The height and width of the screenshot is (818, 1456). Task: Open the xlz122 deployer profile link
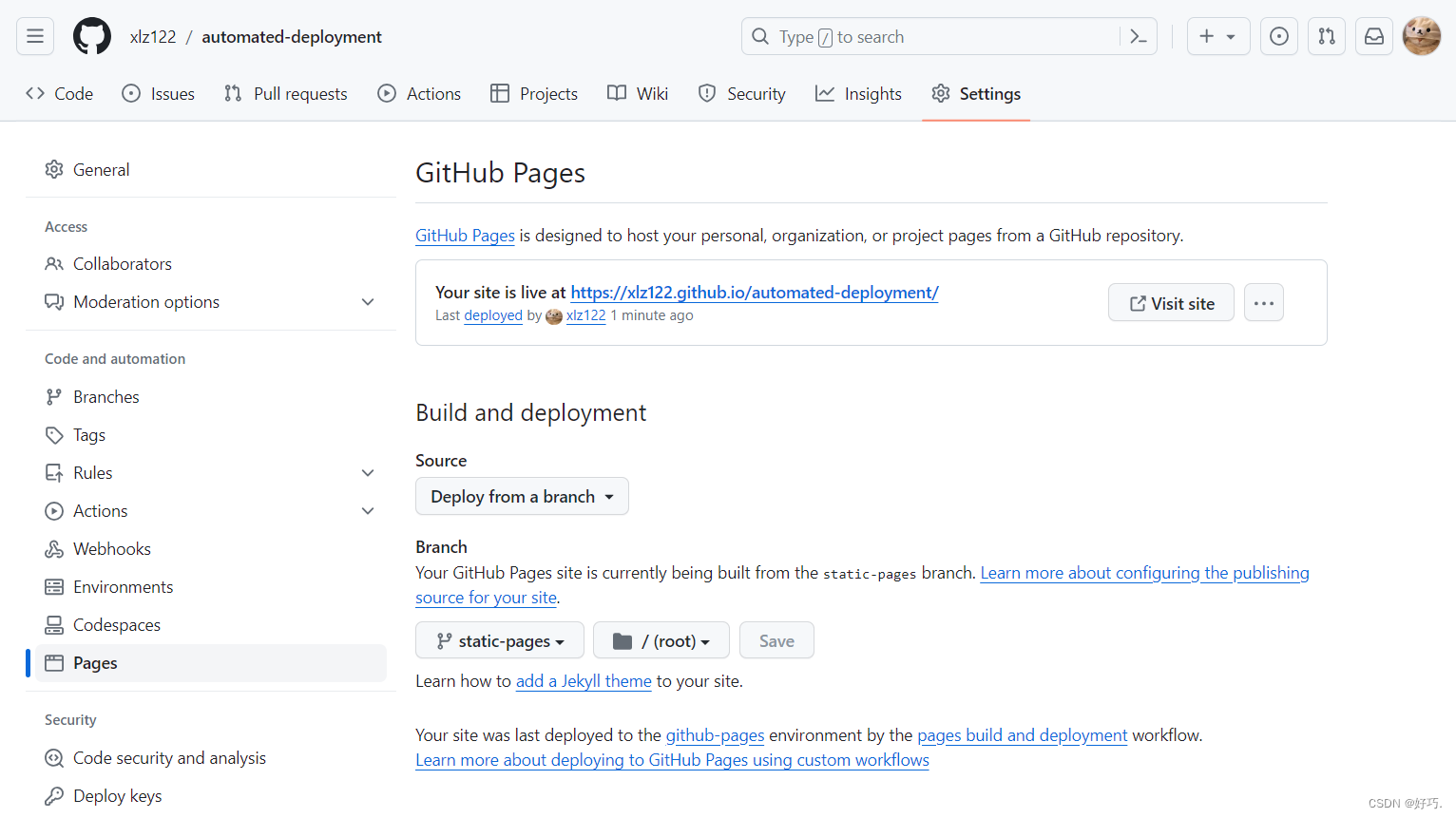585,315
